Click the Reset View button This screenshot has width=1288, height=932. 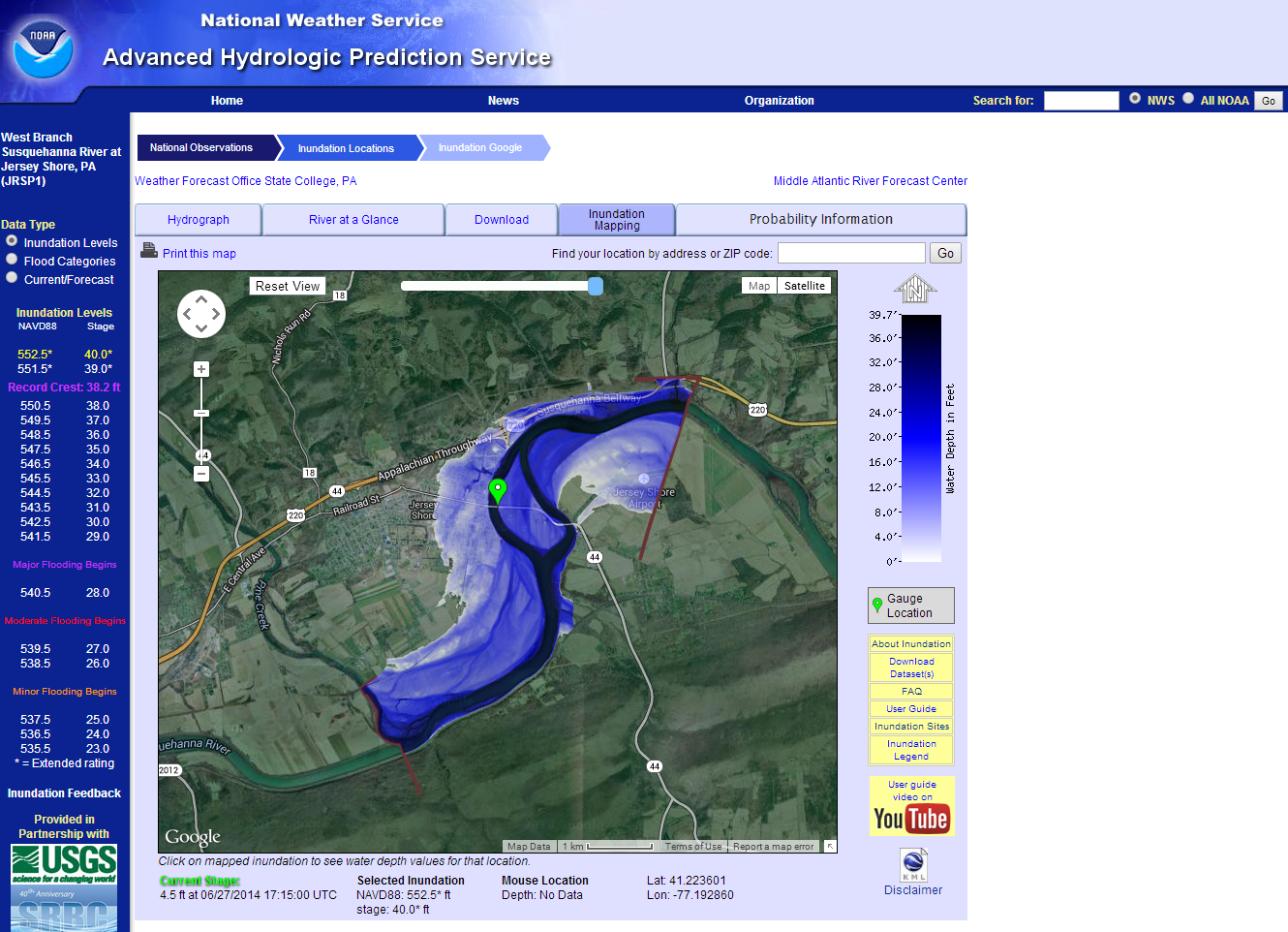pos(288,286)
